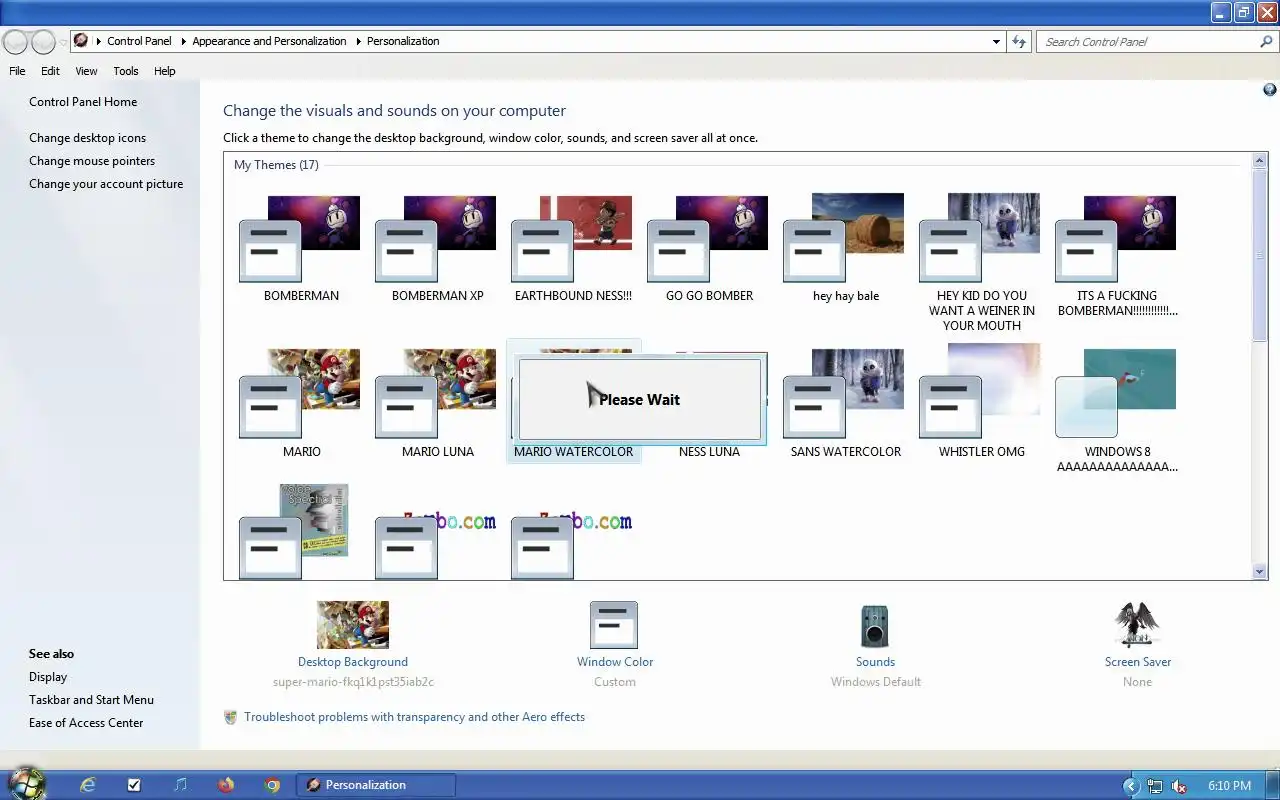Viewport: 1280px width, 800px height.
Task: Expand the address bar history dropdown
Action: click(996, 41)
